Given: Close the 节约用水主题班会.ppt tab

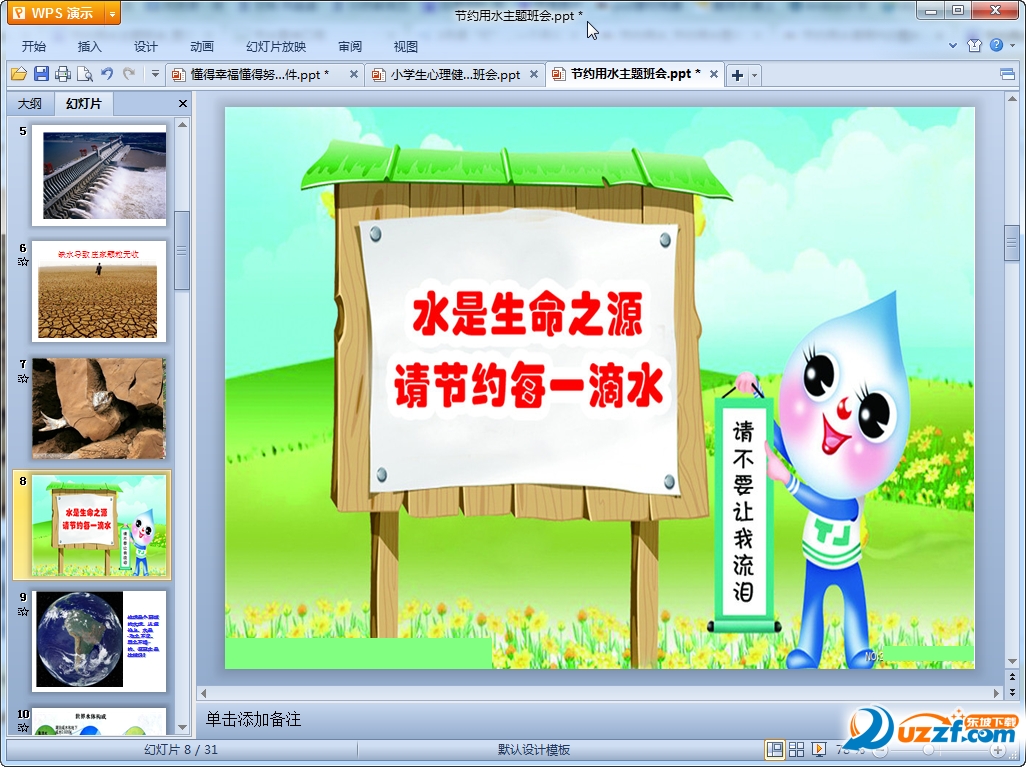Looking at the screenshot, I should pyautogui.click(x=714, y=75).
